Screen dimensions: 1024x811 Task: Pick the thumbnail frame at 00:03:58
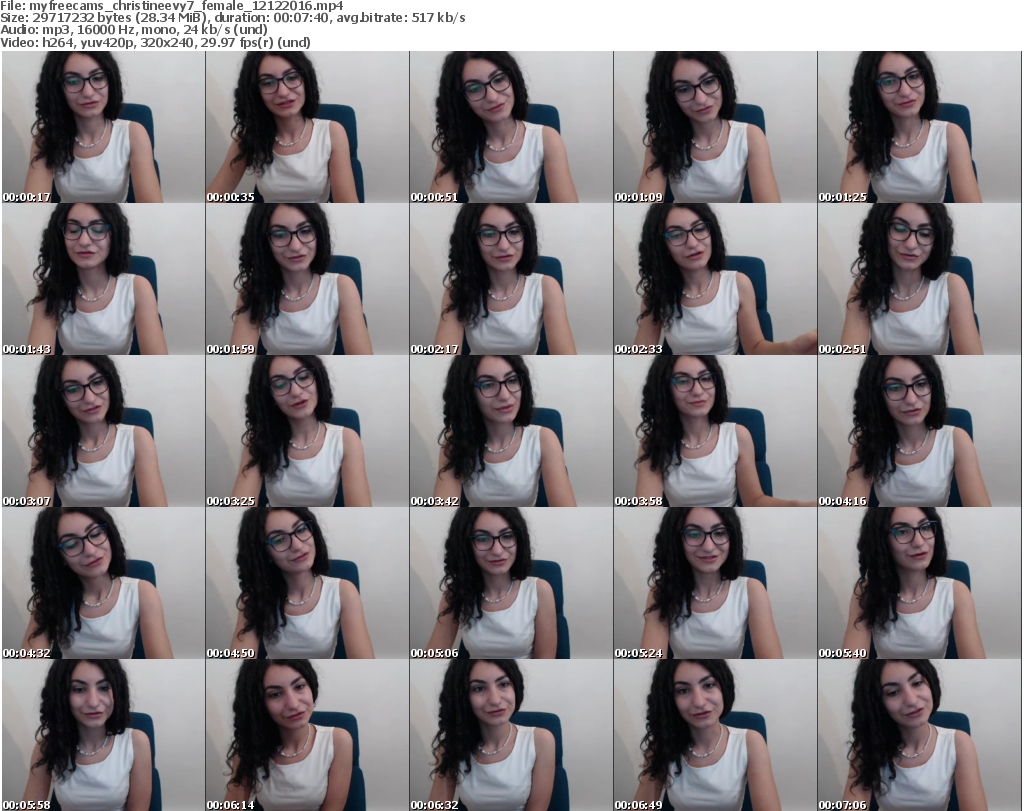pos(714,432)
